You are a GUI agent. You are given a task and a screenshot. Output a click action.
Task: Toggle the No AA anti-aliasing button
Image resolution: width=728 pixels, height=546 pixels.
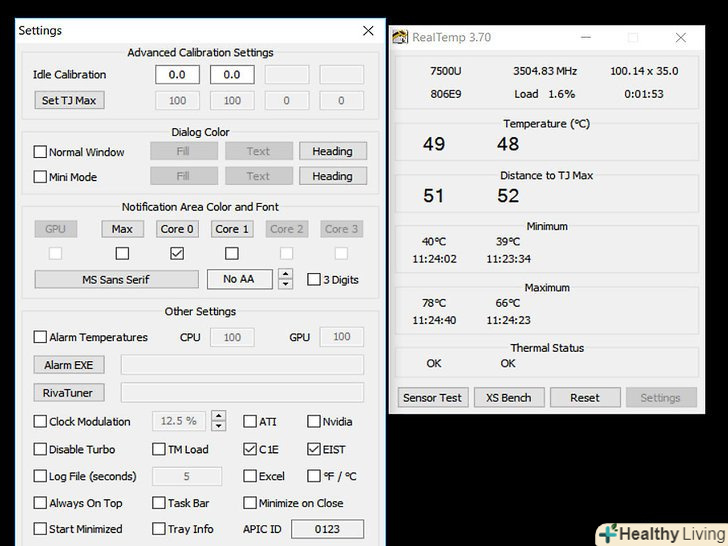(239, 279)
